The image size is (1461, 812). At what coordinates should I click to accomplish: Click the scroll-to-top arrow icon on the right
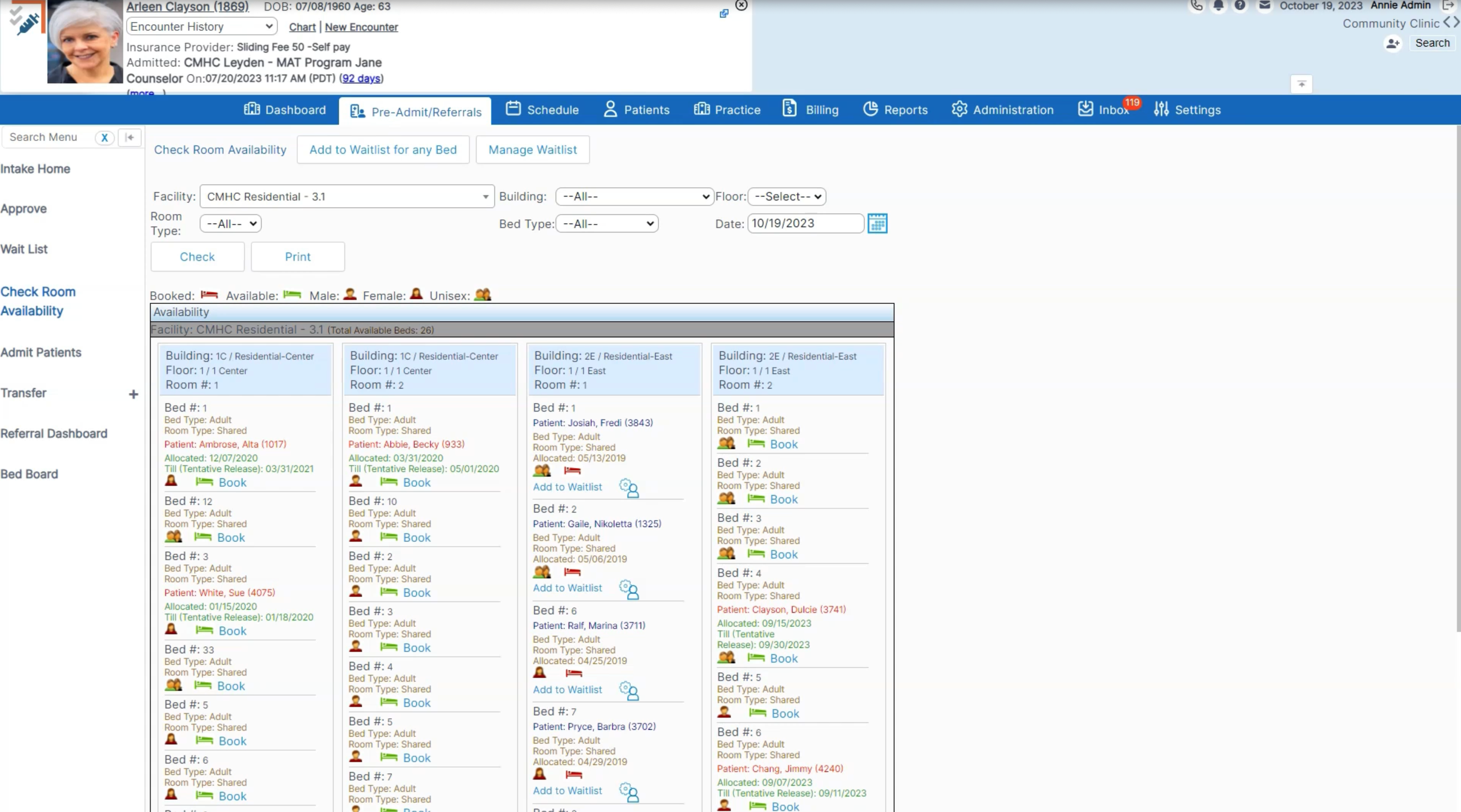click(1301, 84)
